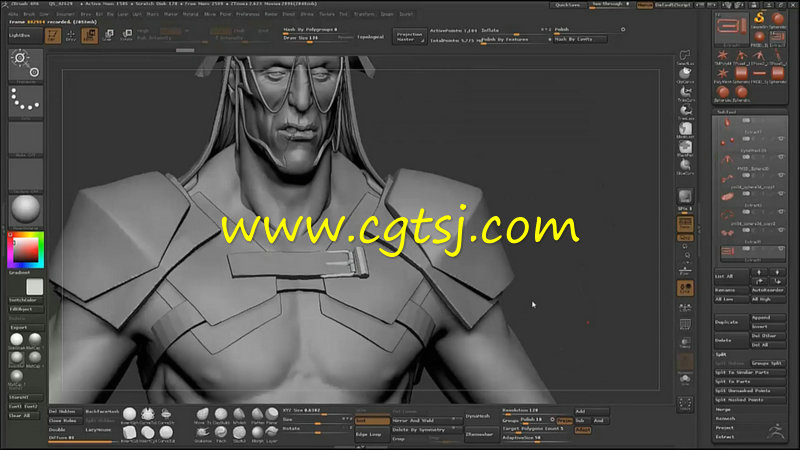800x450 pixels.
Task: Toggle the Persp perspective button
Action: [685, 223]
